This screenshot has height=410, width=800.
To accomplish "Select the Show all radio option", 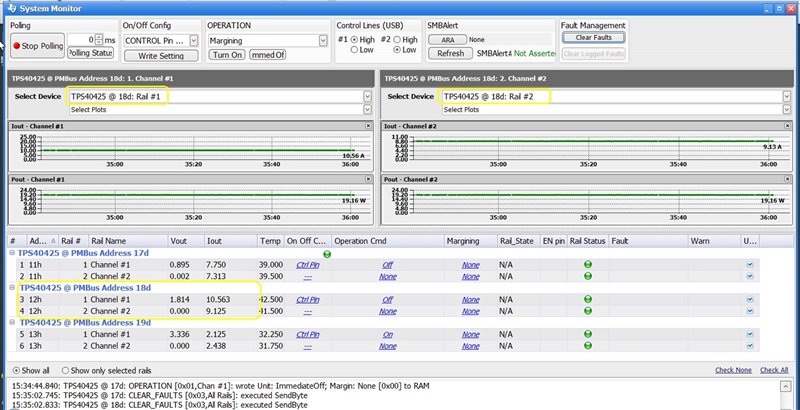I will click(x=16, y=371).
